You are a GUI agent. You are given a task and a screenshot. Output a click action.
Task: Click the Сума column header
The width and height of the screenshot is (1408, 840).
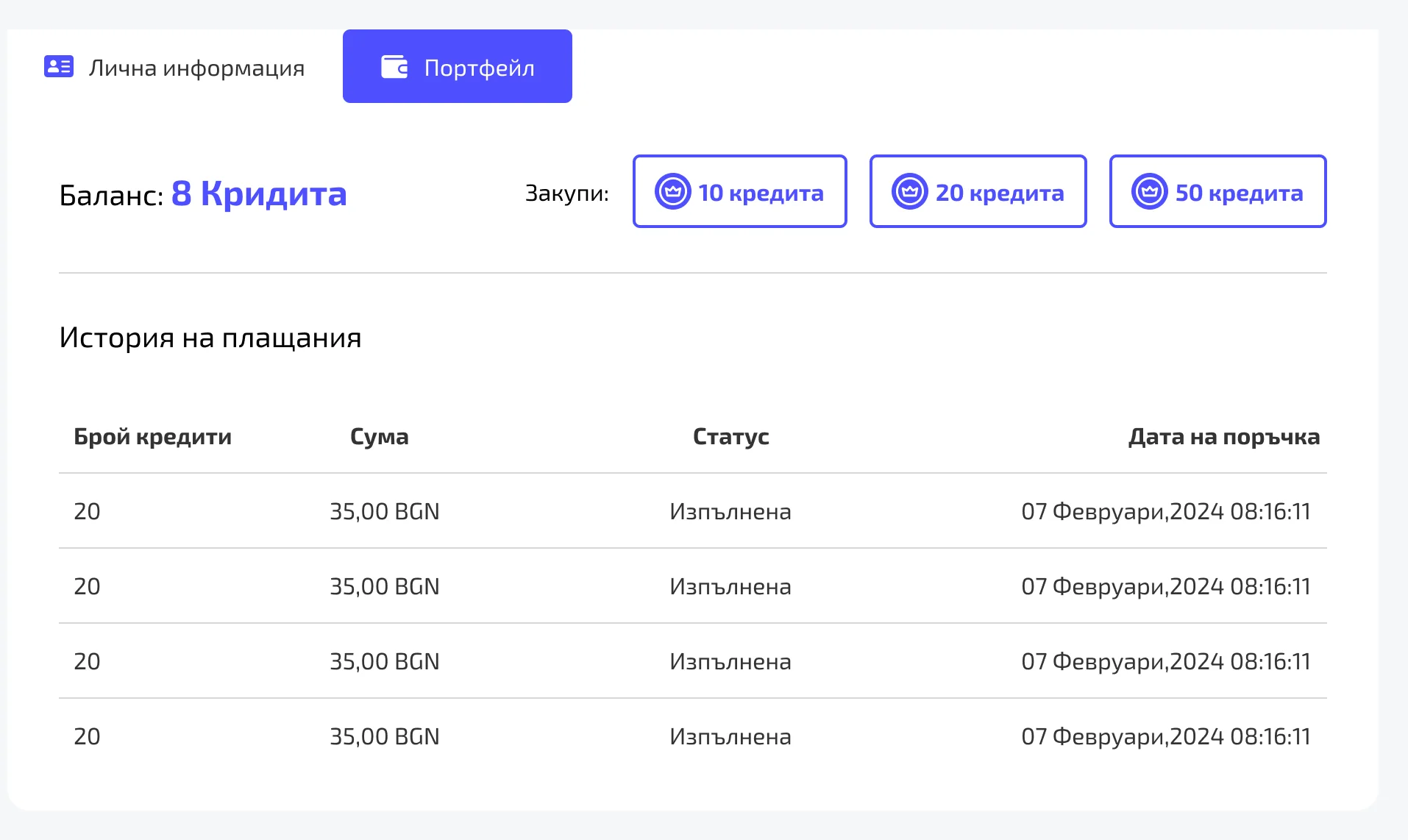click(x=380, y=437)
